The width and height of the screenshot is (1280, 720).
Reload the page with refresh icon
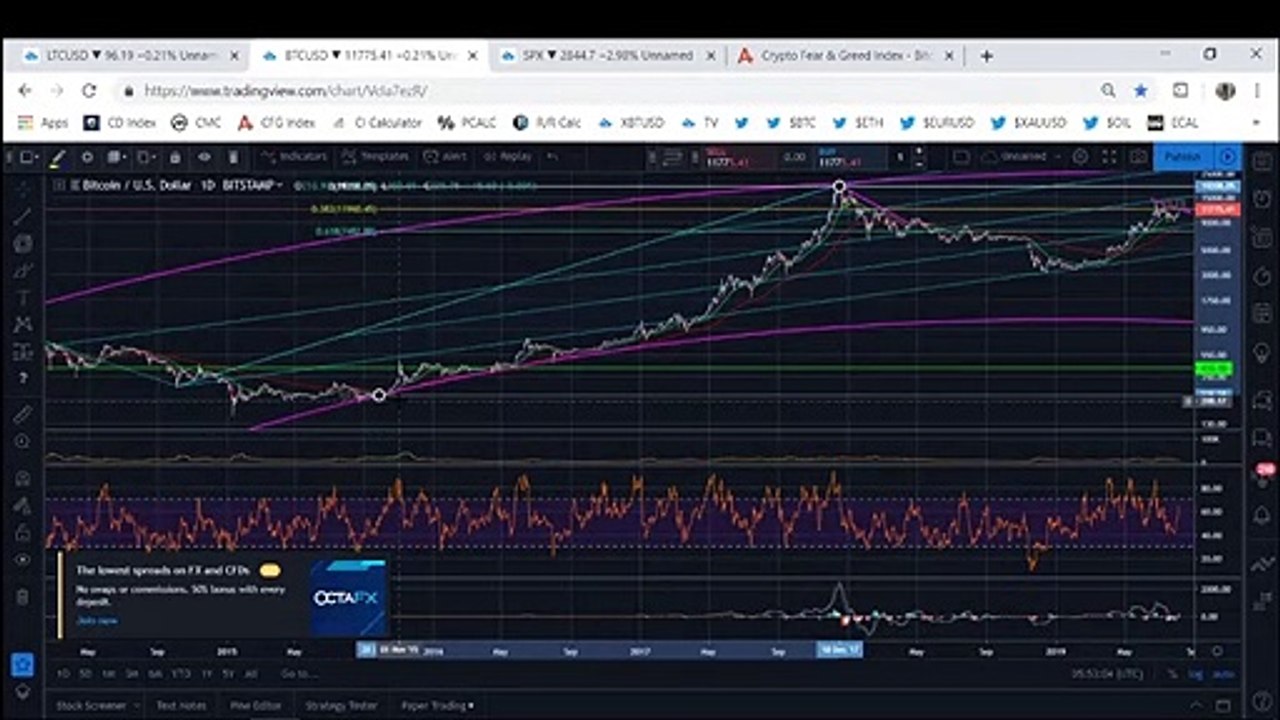[89, 90]
